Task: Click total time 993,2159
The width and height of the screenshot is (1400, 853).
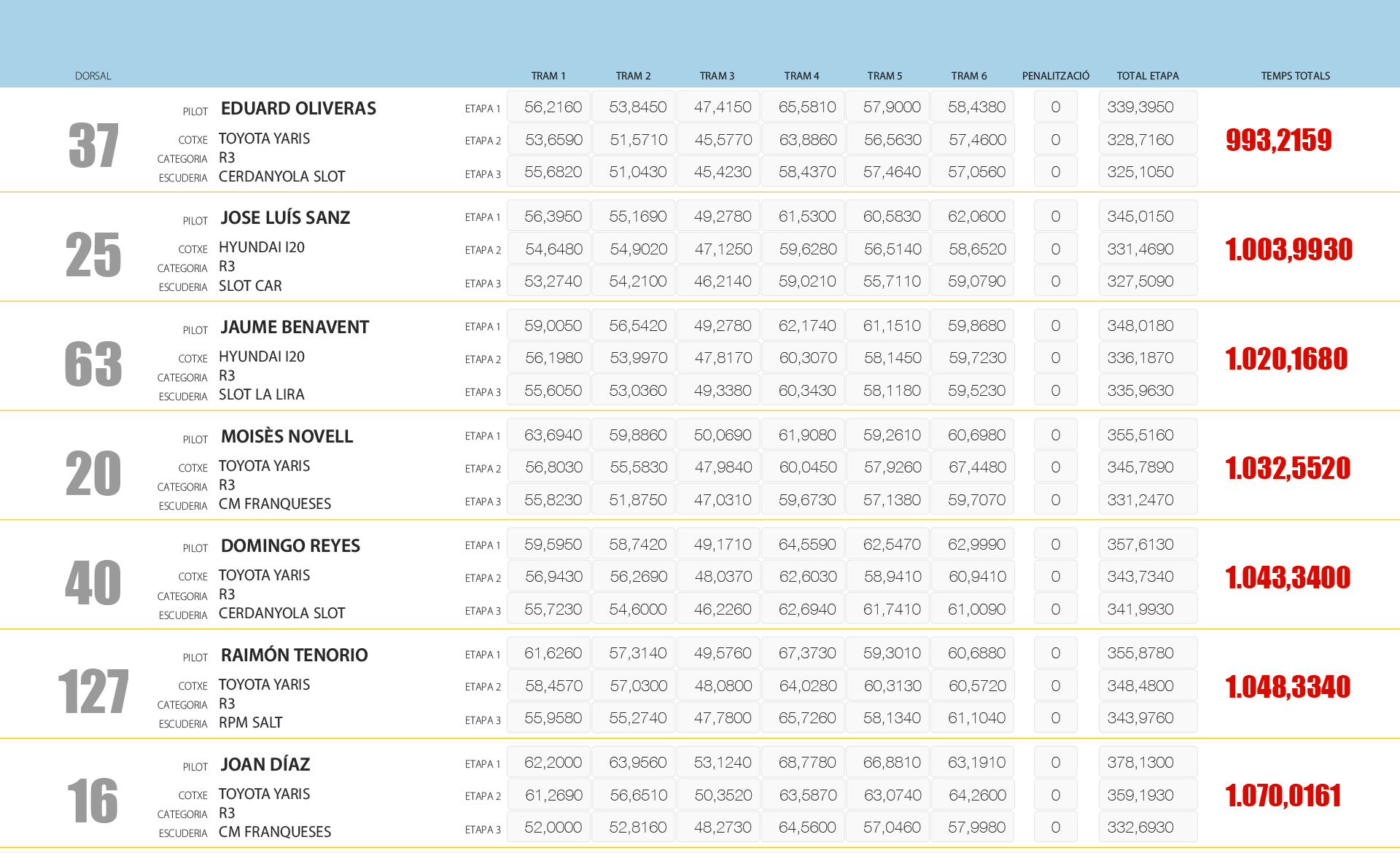Action: [x=1278, y=140]
